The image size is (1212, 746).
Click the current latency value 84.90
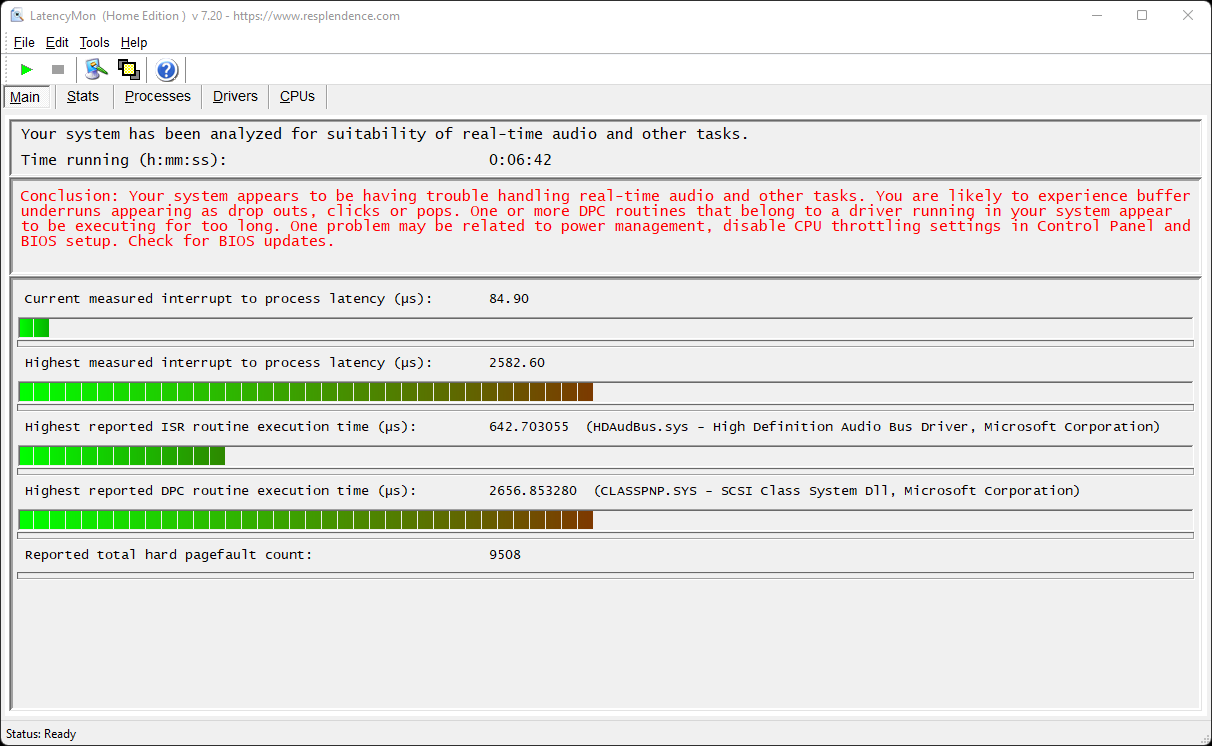(509, 299)
